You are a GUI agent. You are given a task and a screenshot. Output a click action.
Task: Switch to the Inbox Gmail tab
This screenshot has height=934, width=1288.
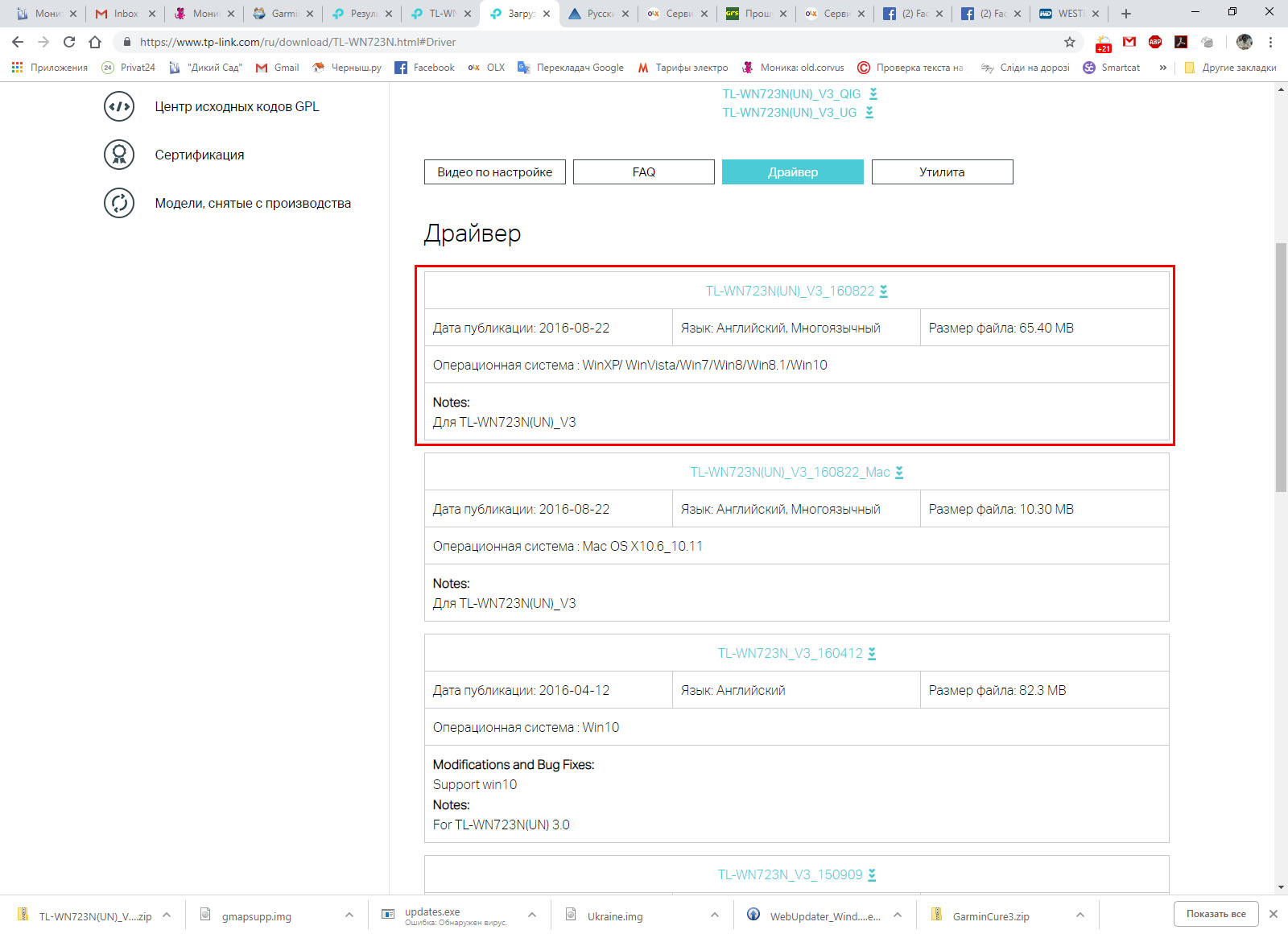126,14
